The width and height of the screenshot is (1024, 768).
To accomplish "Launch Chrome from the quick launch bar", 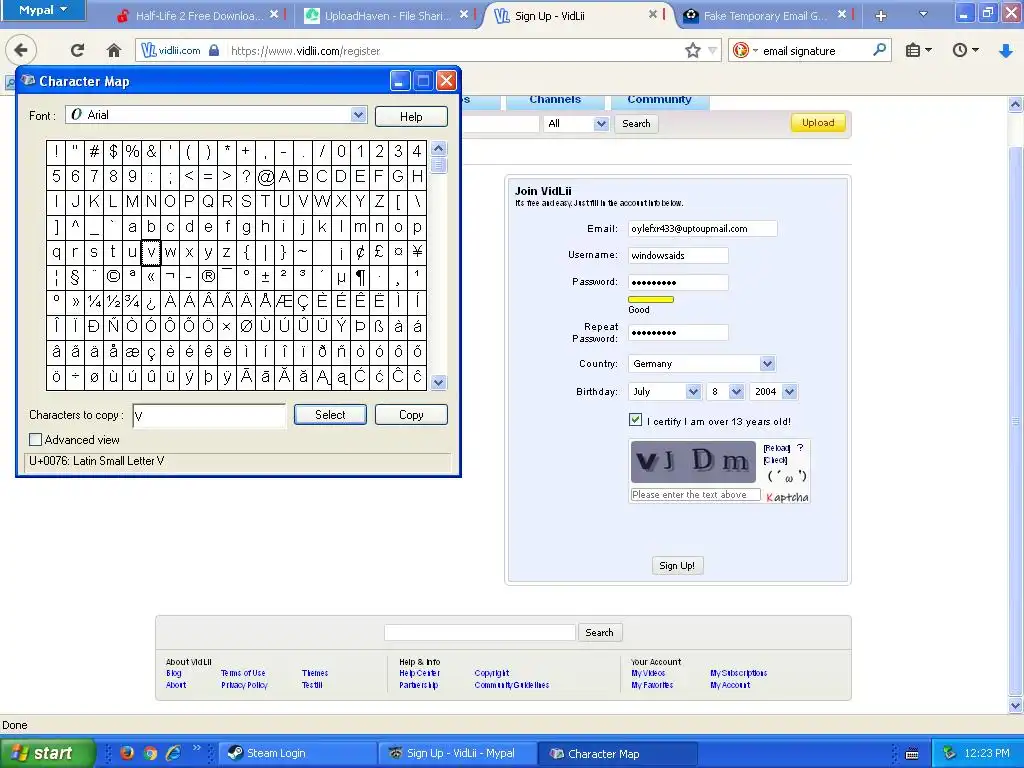I will tap(150, 753).
